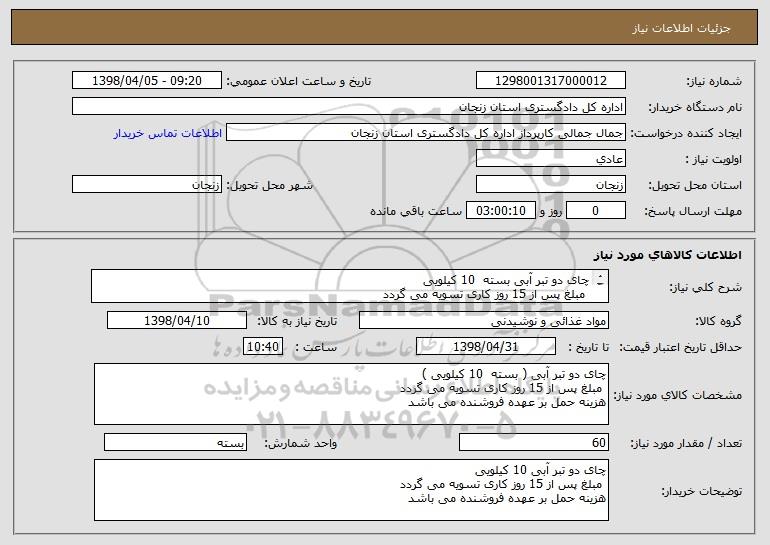Click the text ساعت باقی مانده

click(416, 211)
